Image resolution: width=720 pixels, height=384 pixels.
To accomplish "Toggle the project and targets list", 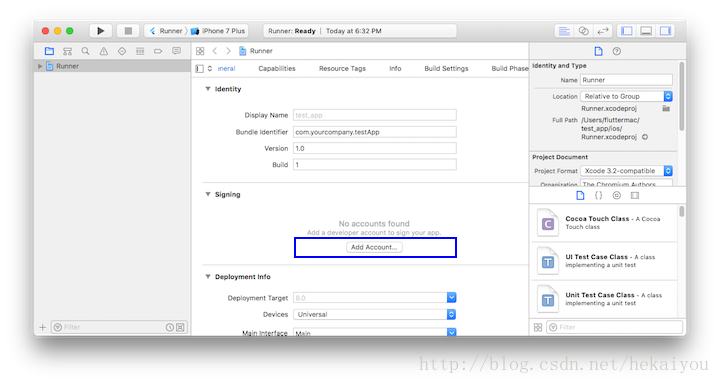I will click(x=199, y=68).
